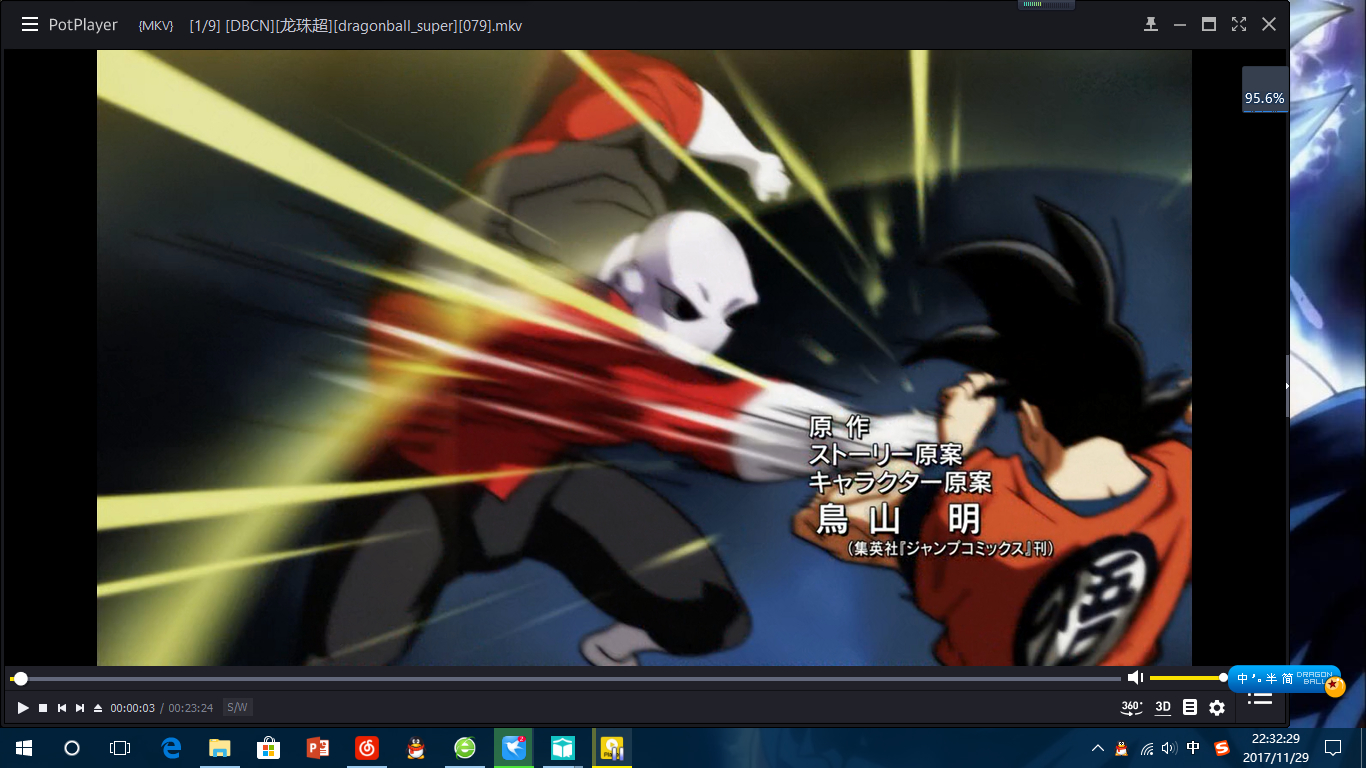Click the video picture in PotPlayer

coord(644,358)
